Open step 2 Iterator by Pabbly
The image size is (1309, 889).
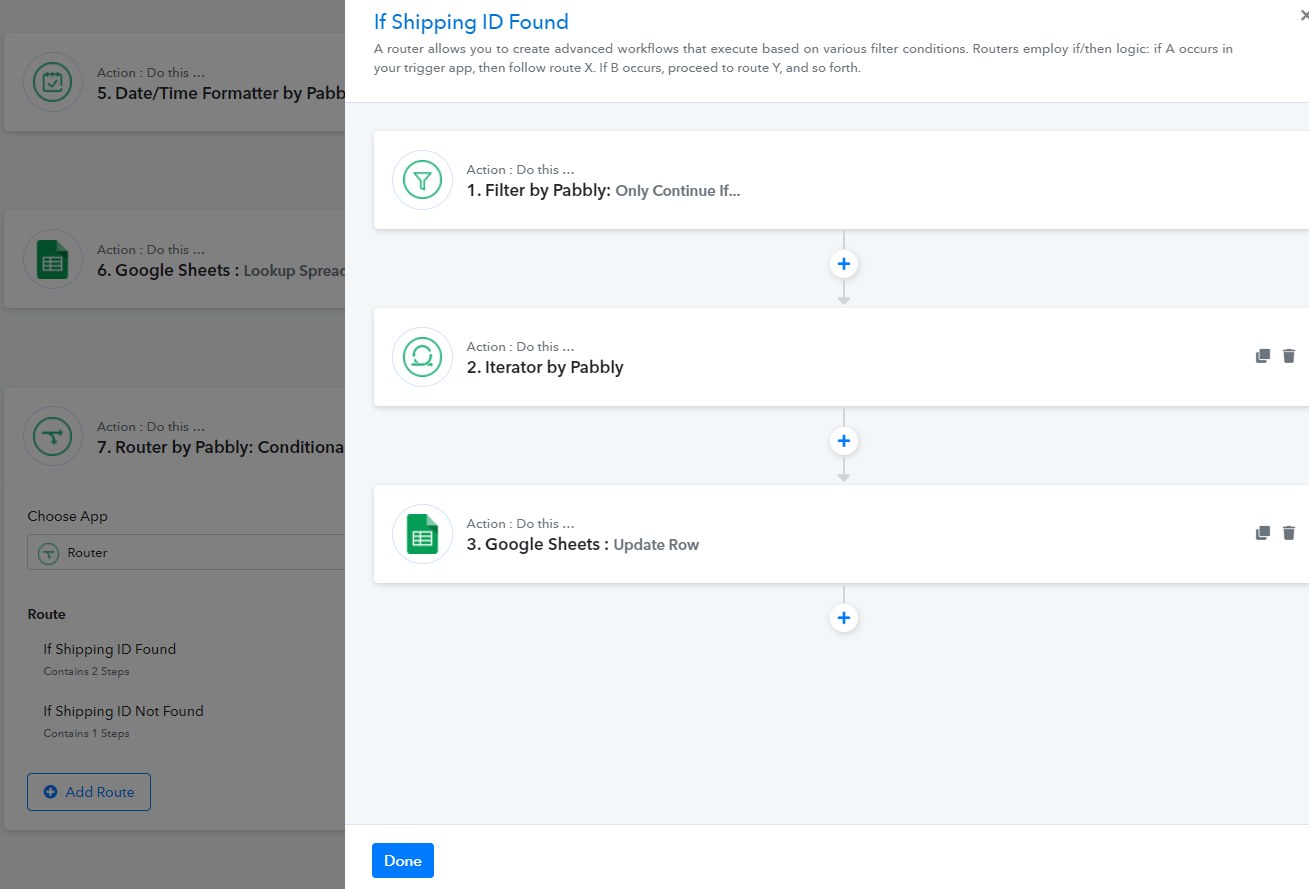[841, 357]
